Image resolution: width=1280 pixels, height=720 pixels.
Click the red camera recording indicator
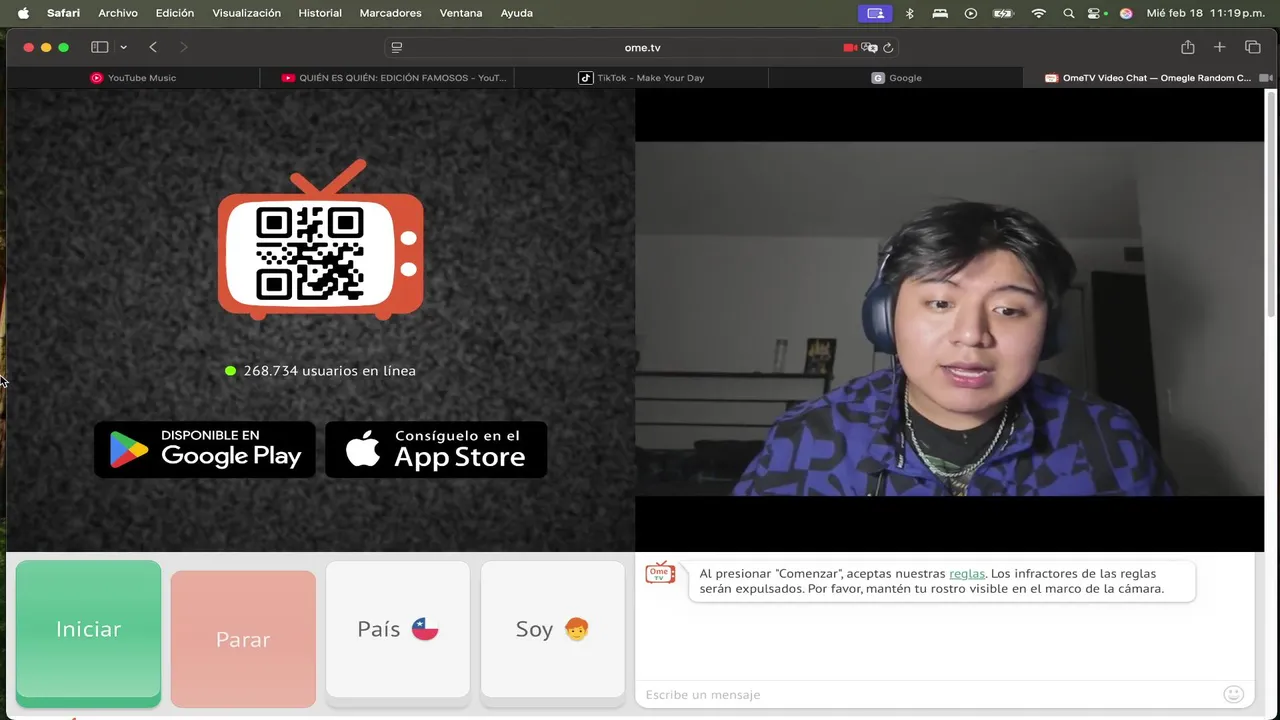coord(850,47)
